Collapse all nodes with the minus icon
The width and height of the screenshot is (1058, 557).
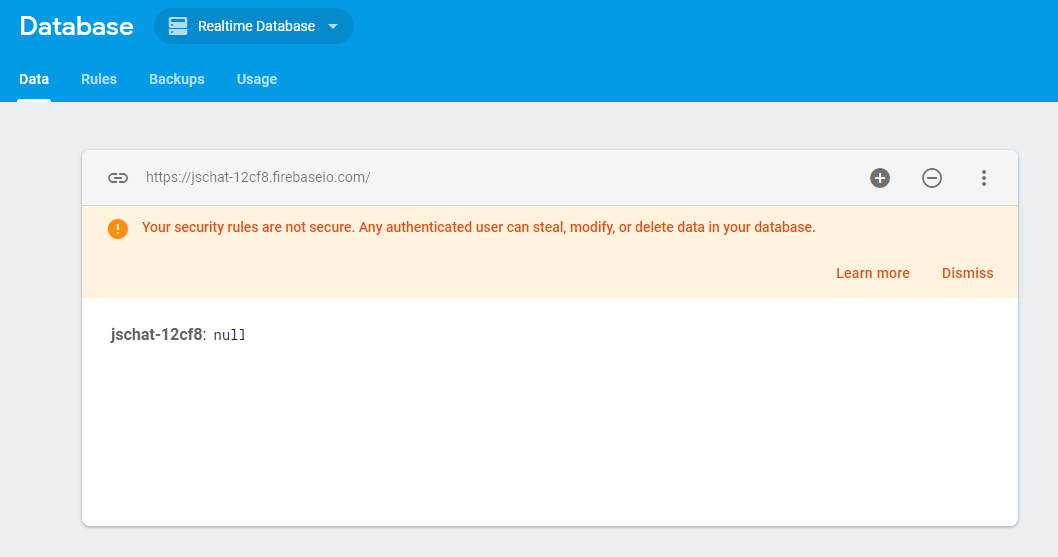[932, 178]
